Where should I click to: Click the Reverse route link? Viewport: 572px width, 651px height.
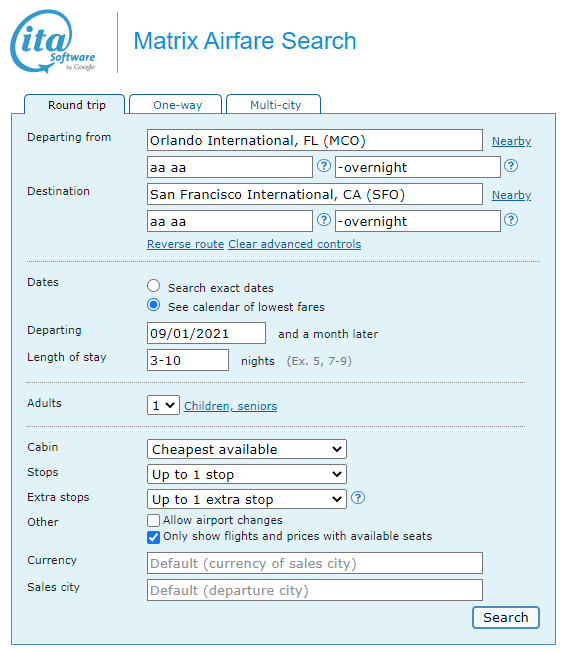(x=186, y=244)
